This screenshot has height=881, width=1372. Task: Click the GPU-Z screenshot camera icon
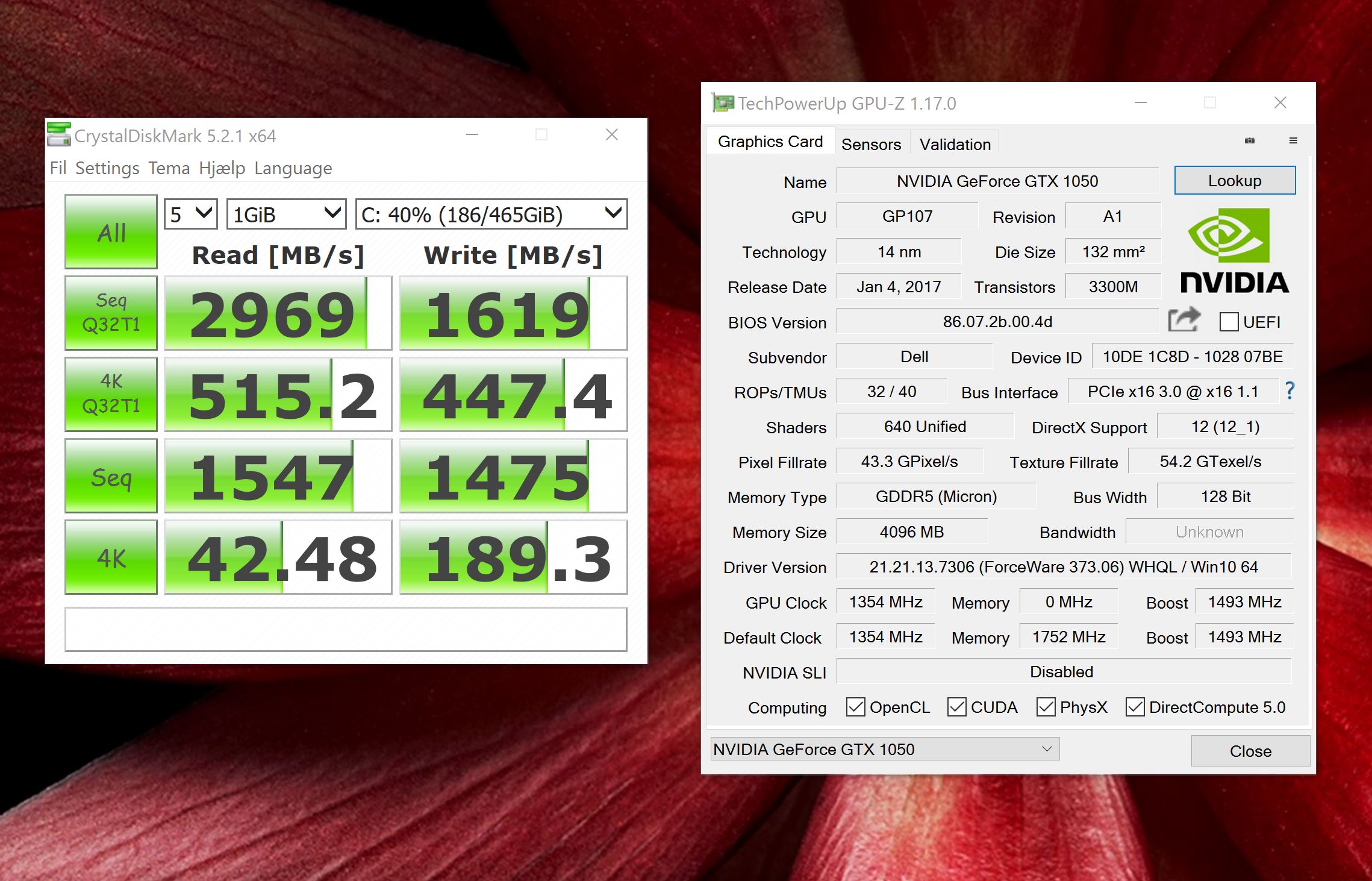(x=1250, y=140)
